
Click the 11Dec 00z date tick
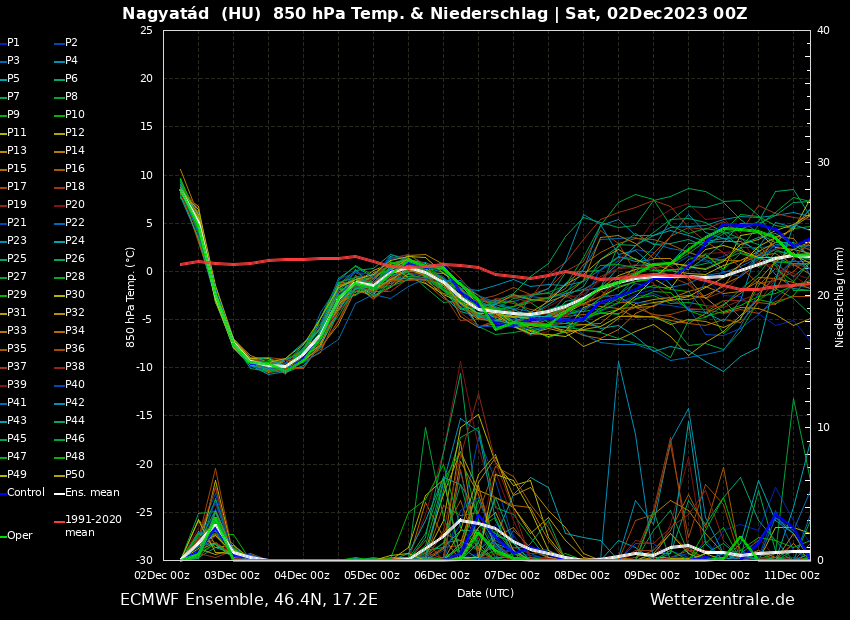(792, 575)
